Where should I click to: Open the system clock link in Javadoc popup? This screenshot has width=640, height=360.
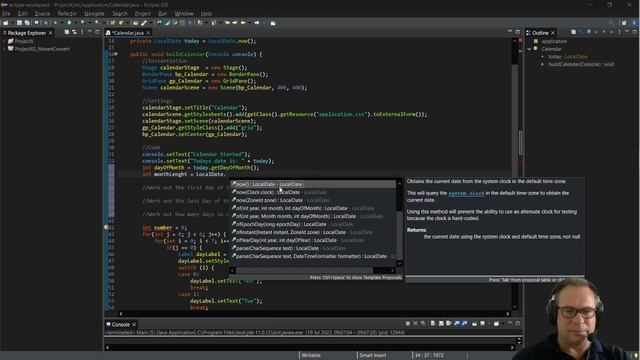pyautogui.click(x=466, y=193)
